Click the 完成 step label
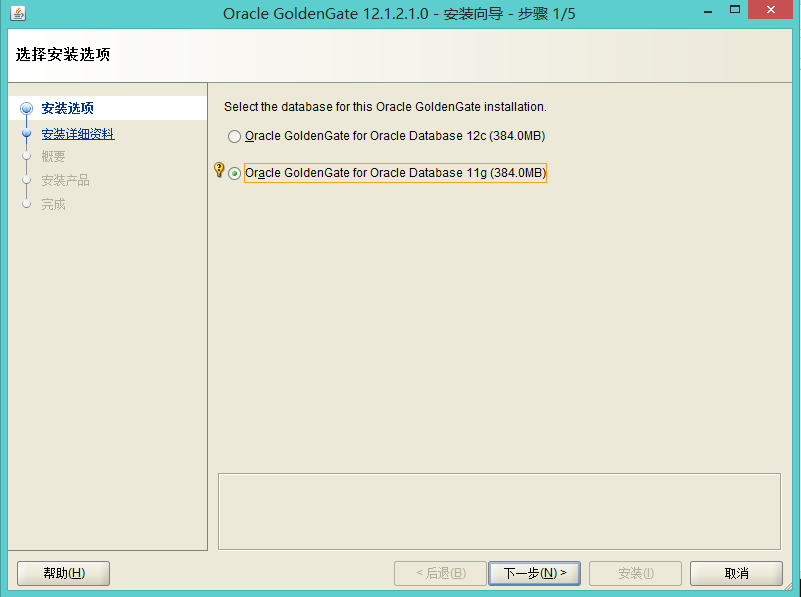The height and width of the screenshot is (597, 801). 53,204
